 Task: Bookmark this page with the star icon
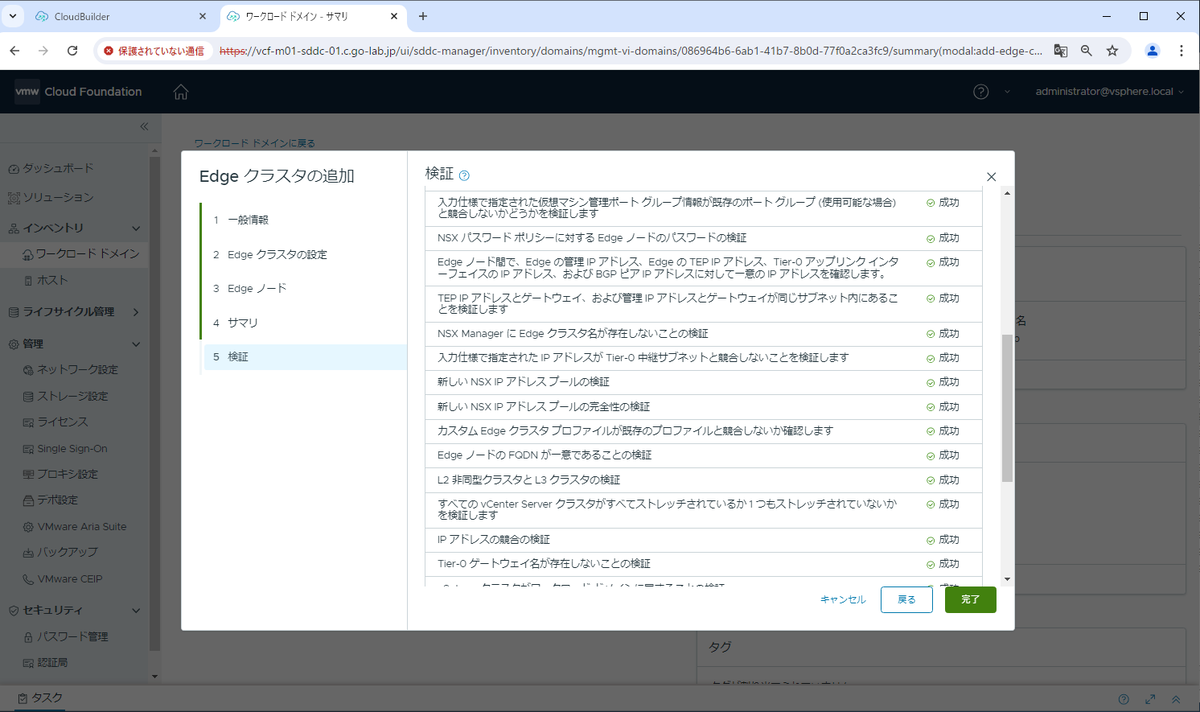(1112, 50)
